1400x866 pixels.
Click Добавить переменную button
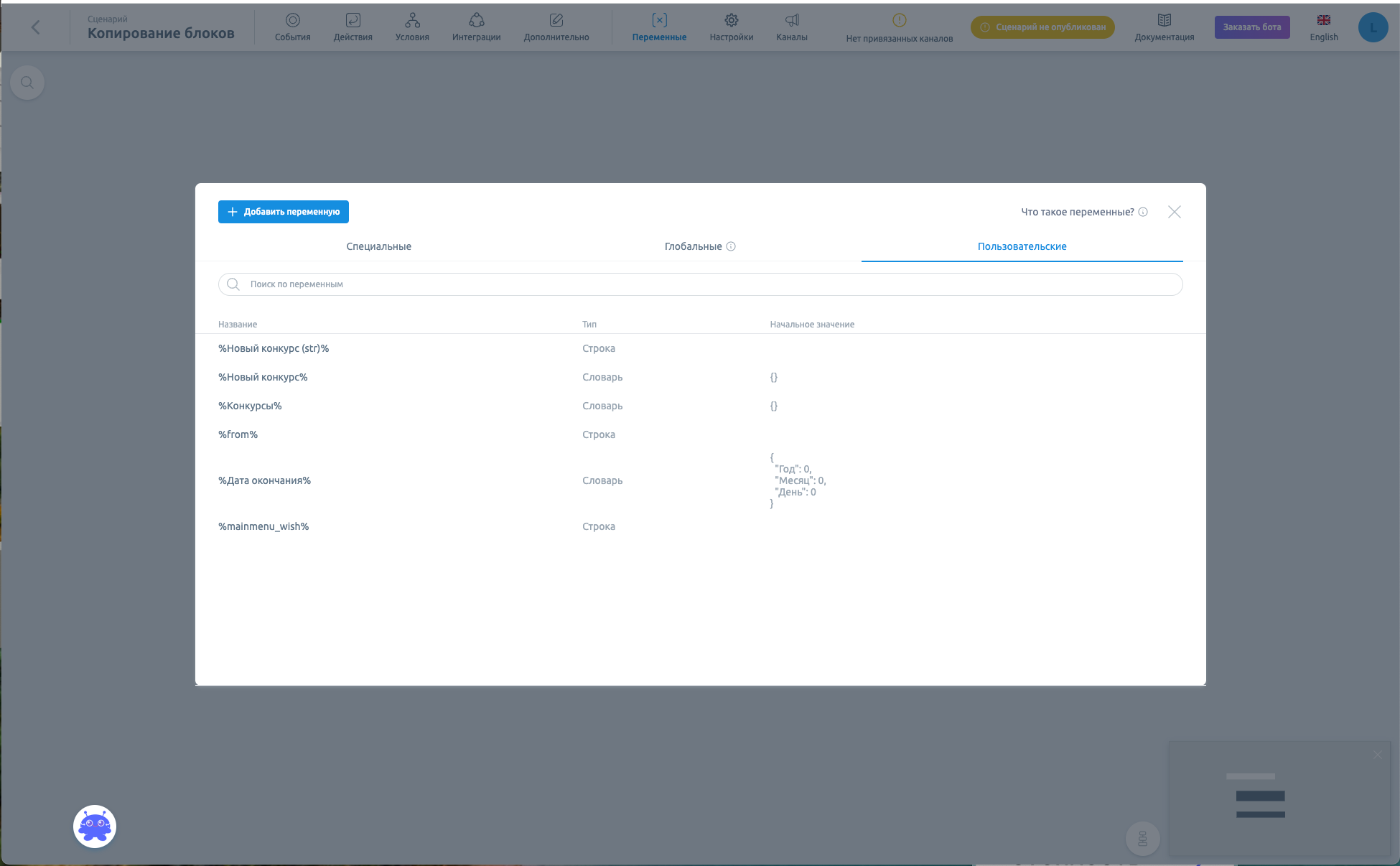[283, 212]
